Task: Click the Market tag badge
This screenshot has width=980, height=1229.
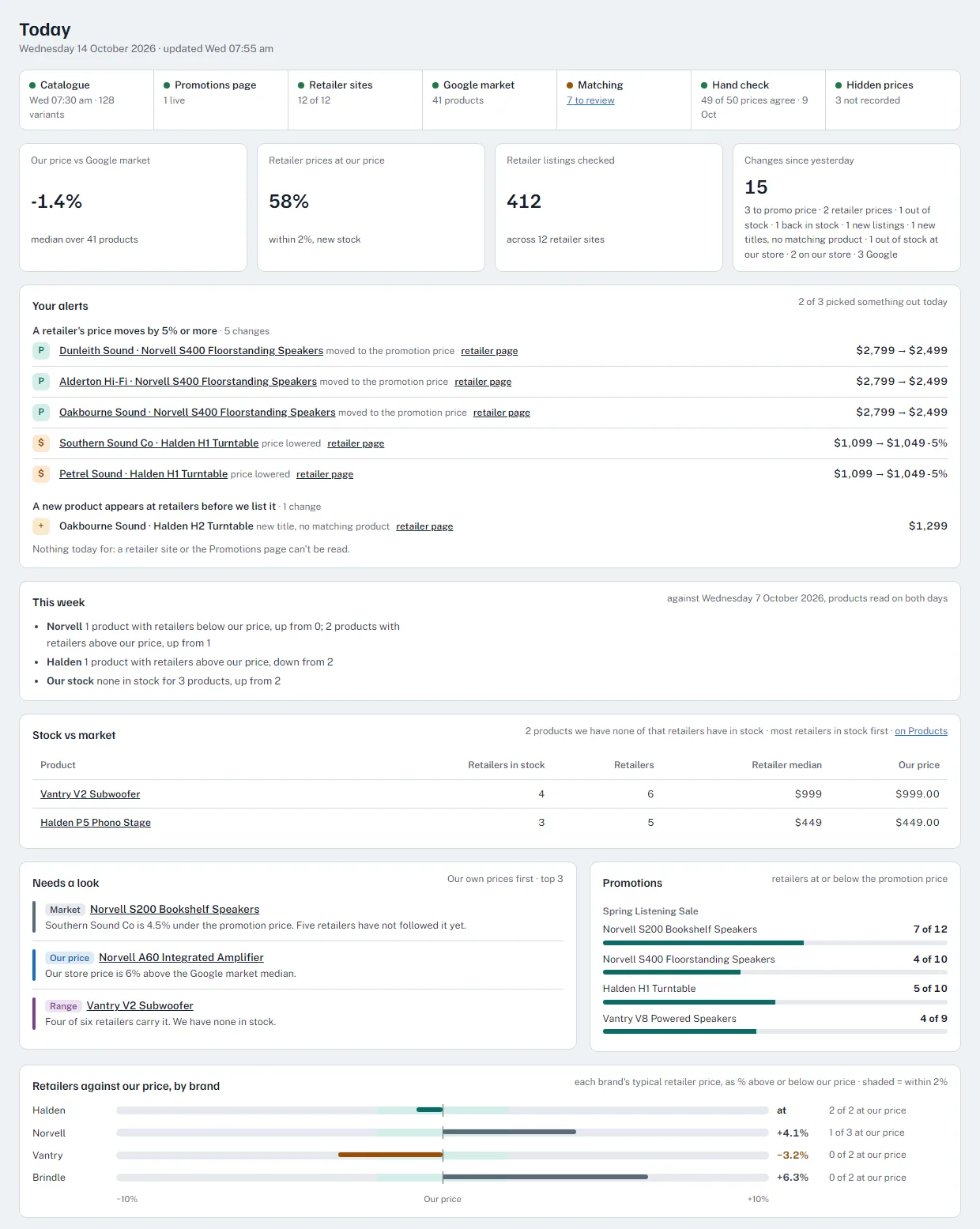Action: tap(65, 910)
